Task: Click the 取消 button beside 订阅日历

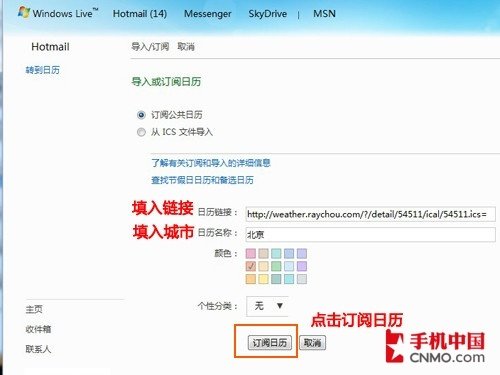Action: tap(313, 343)
